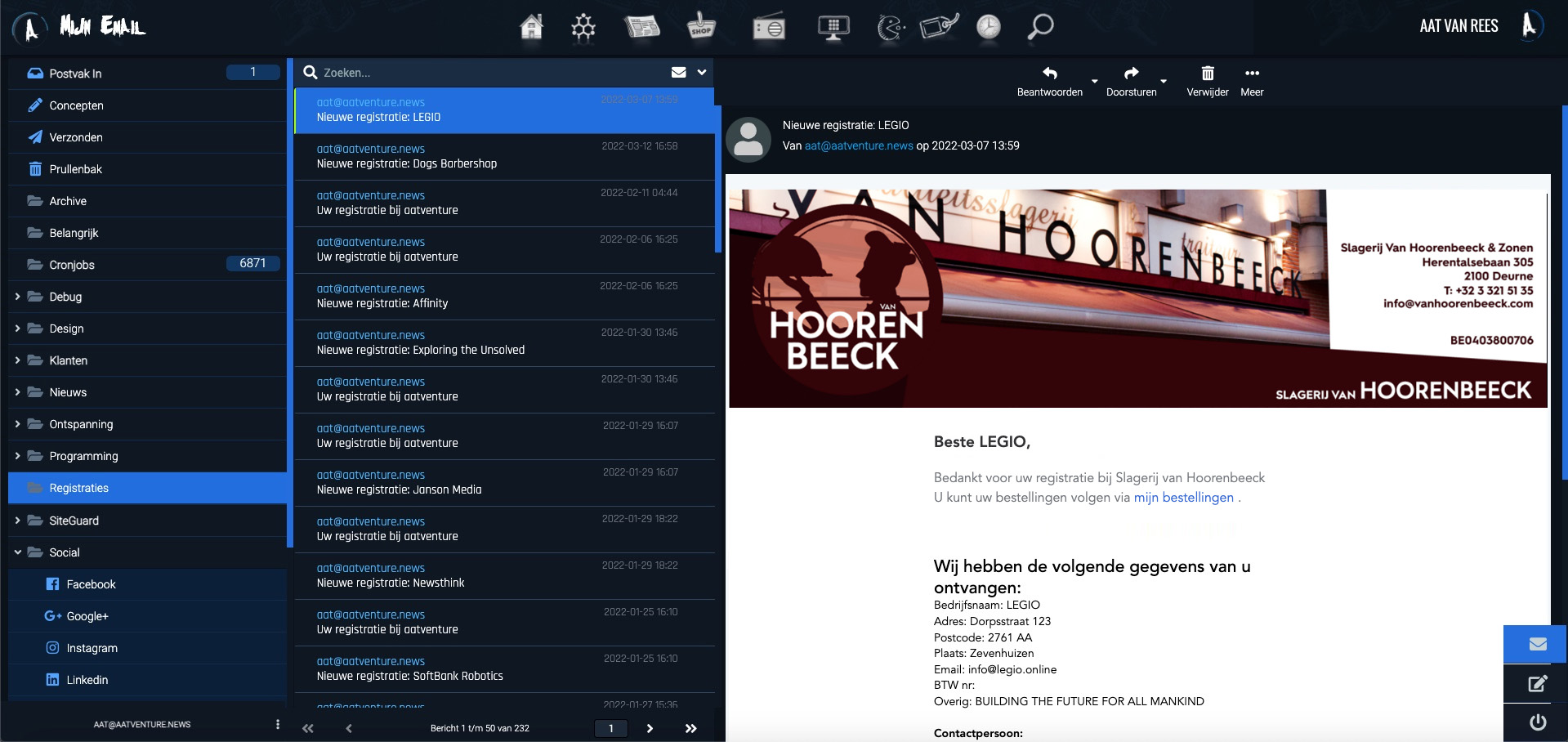The image size is (1568, 742).
Task: Open account options three-dot menu
Action: 278,724
